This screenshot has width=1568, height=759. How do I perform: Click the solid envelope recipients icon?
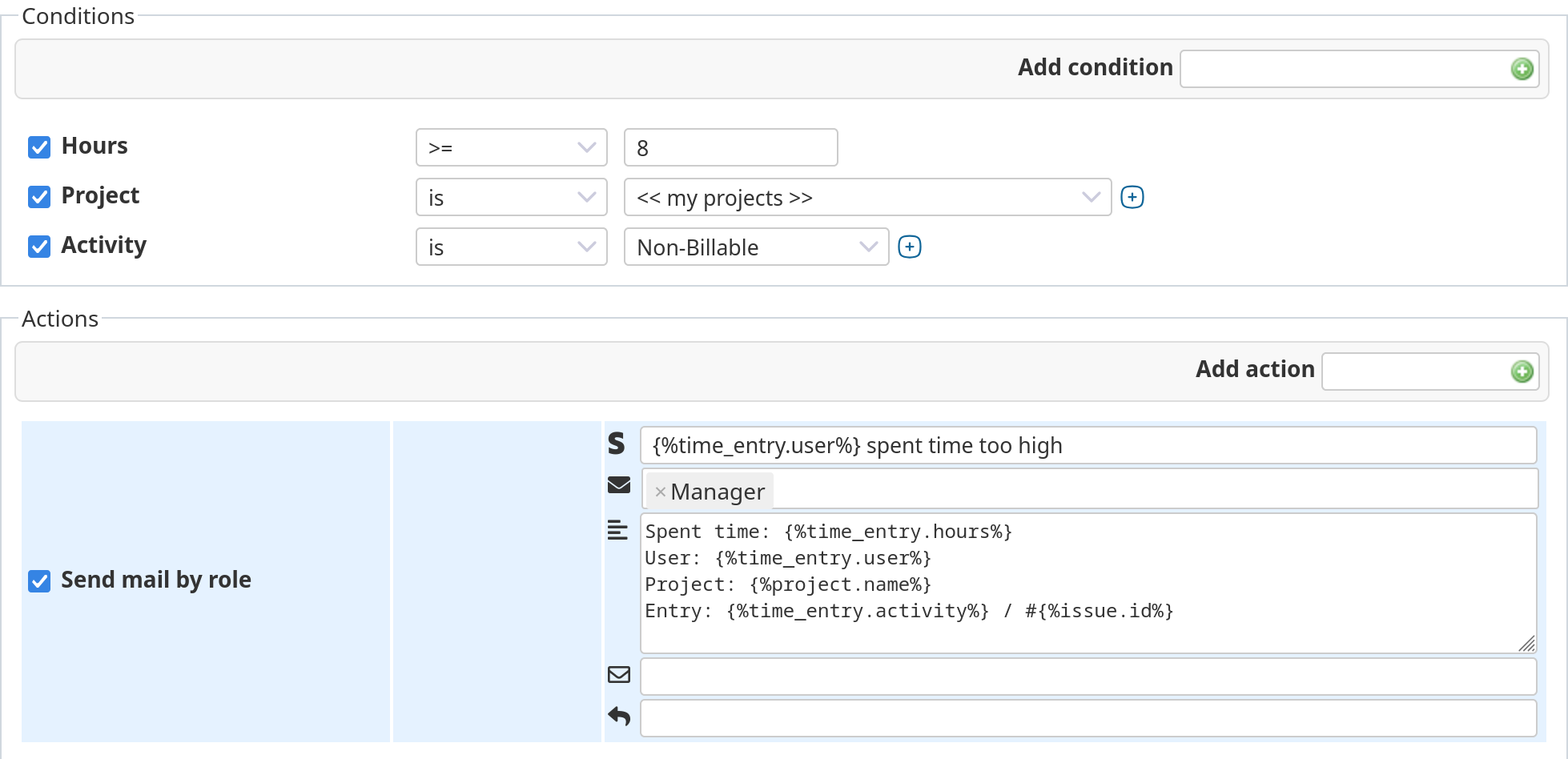(x=618, y=485)
